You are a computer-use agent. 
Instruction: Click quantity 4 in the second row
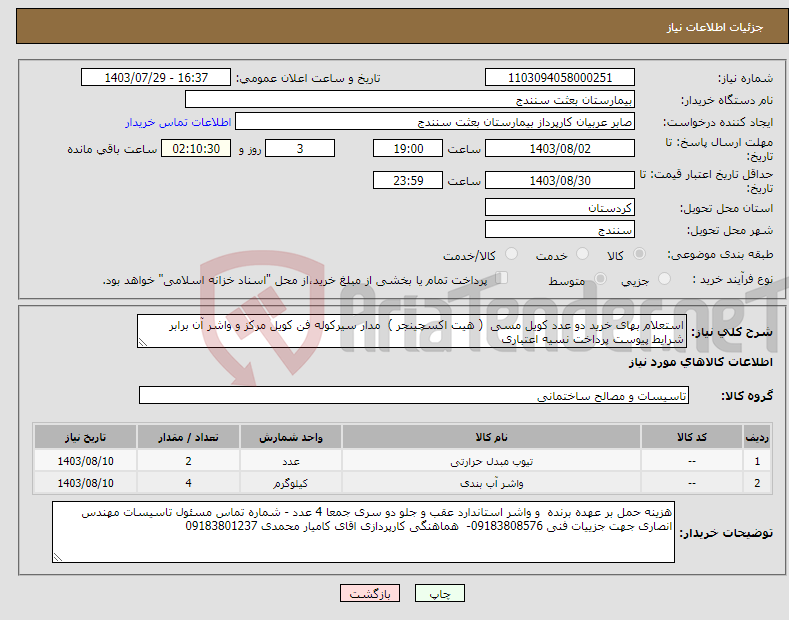click(188, 483)
